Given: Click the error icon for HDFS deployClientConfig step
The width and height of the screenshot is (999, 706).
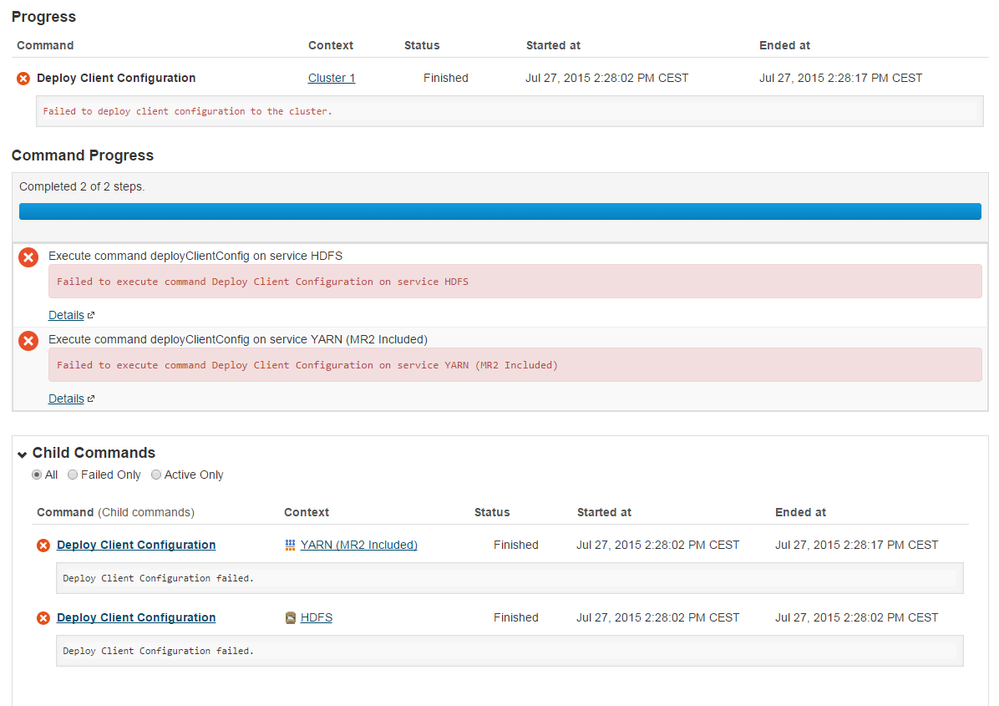Looking at the screenshot, I should tap(28, 257).
